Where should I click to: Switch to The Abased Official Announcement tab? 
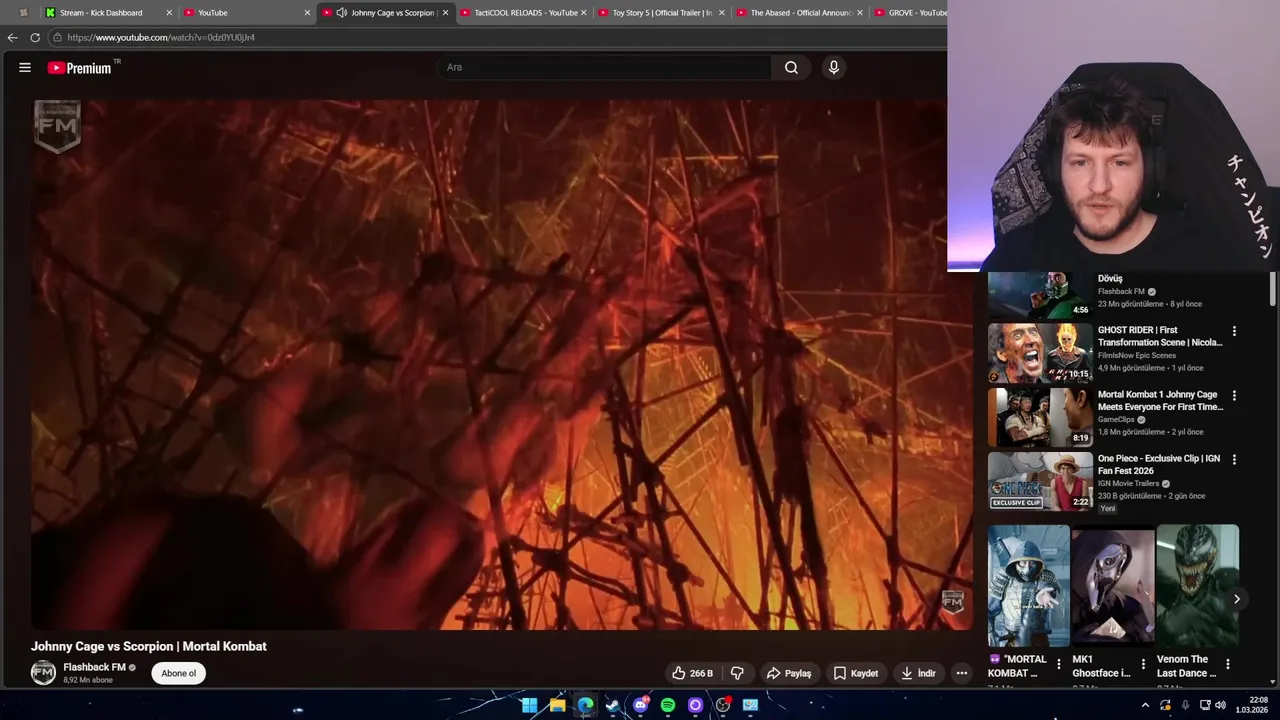coord(800,13)
